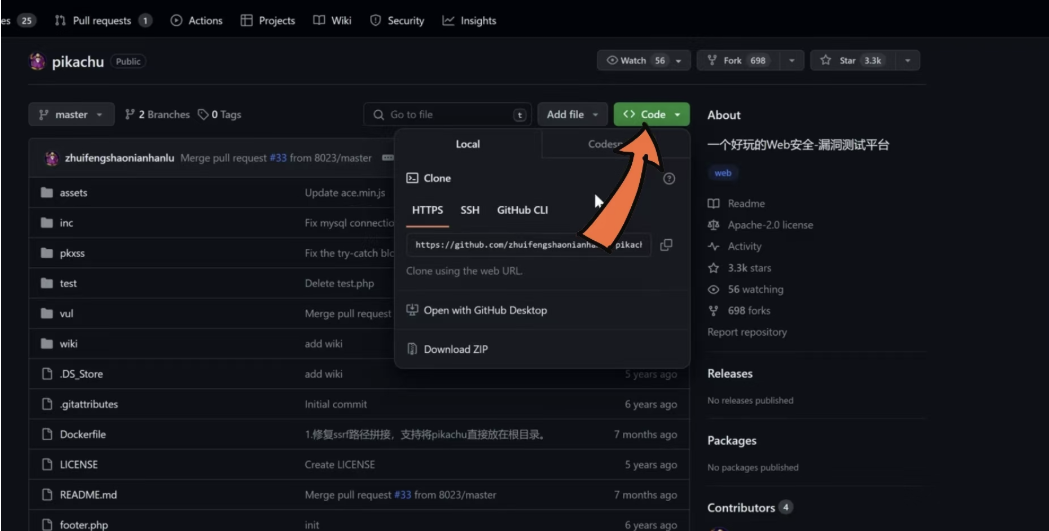This screenshot has width=1049, height=531.
Task: Copy the HTTPS clone URL to clipboard
Action: coord(666,245)
